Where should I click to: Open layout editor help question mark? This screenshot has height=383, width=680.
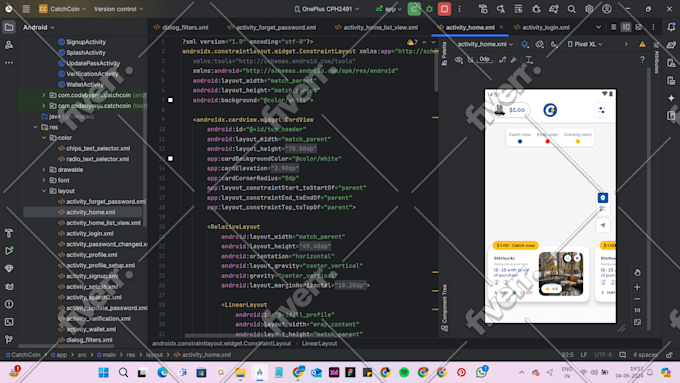tap(642, 60)
